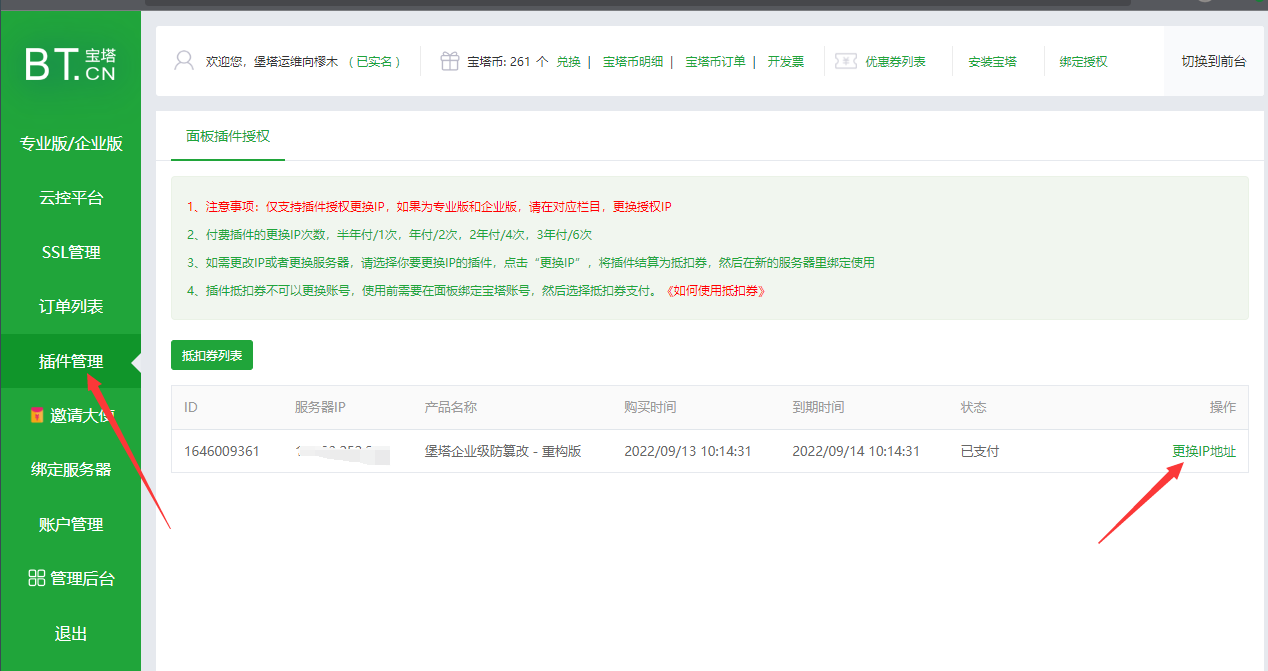Click the gift icon beside 邀请大使
1268x671 pixels.
(x=37, y=415)
